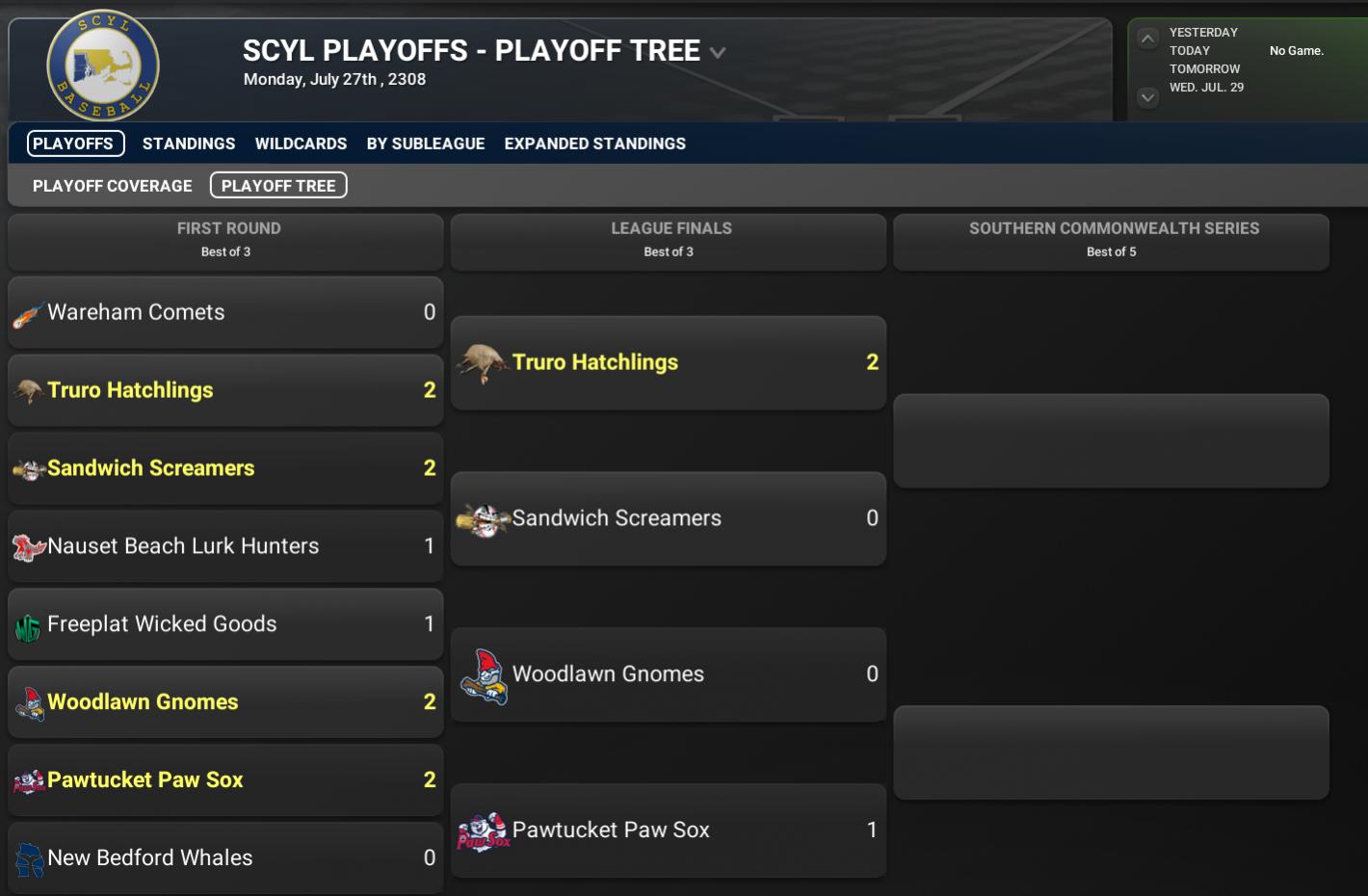Screen dimensions: 1368x896
Task: Click the New Bedford Whales logo
Action: tap(29, 859)
